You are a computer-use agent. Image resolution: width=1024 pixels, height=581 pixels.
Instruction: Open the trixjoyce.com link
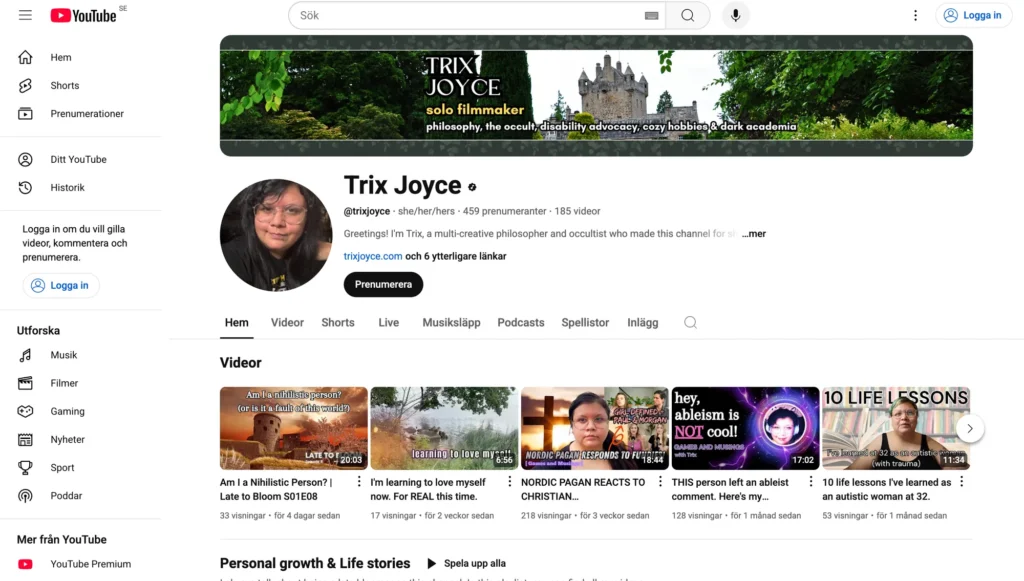[373, 256]
